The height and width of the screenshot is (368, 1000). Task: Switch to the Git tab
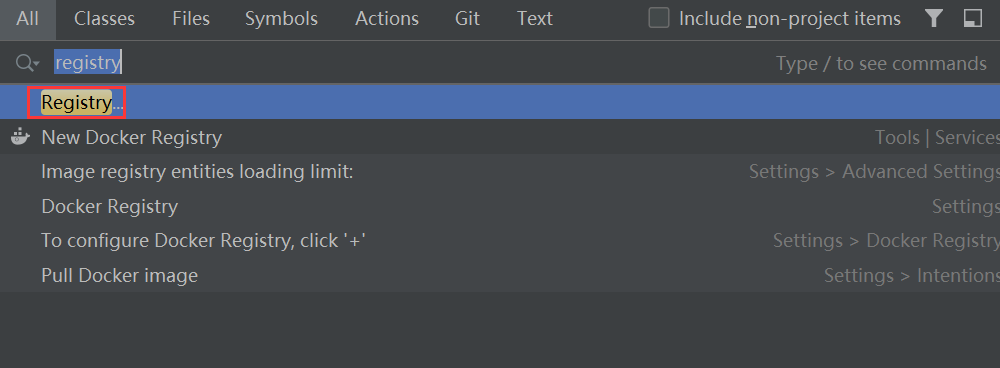(x=467, y=19)
